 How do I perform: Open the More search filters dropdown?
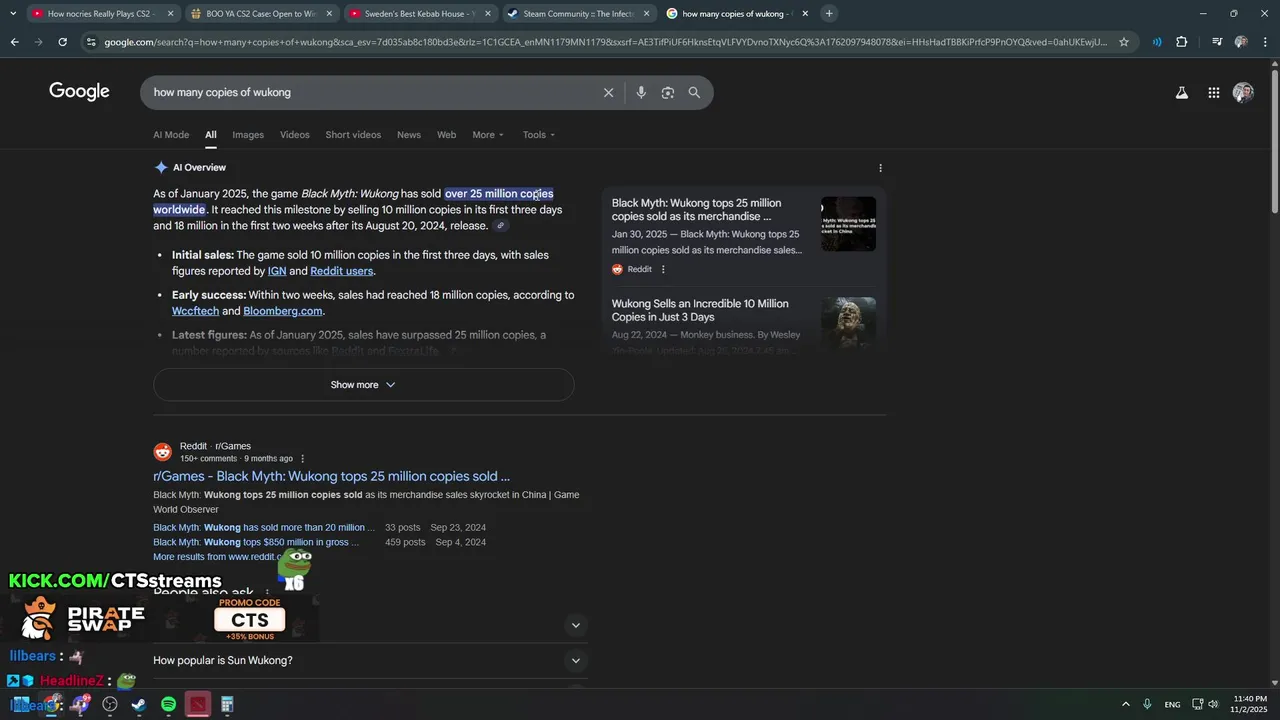pyautogui.click(x=488, y=135)
